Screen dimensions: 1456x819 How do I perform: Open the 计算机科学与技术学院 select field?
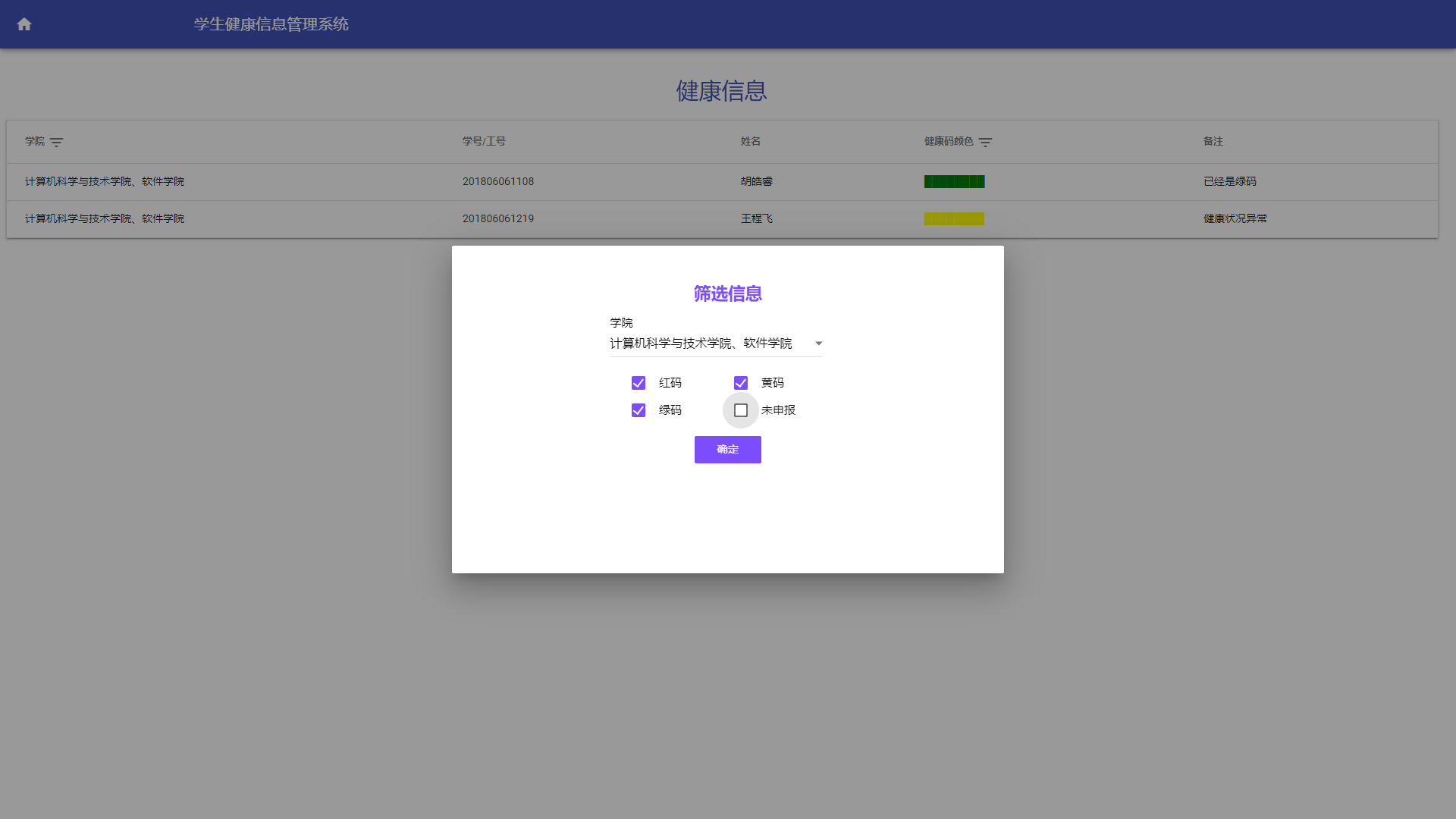[701, 344]
